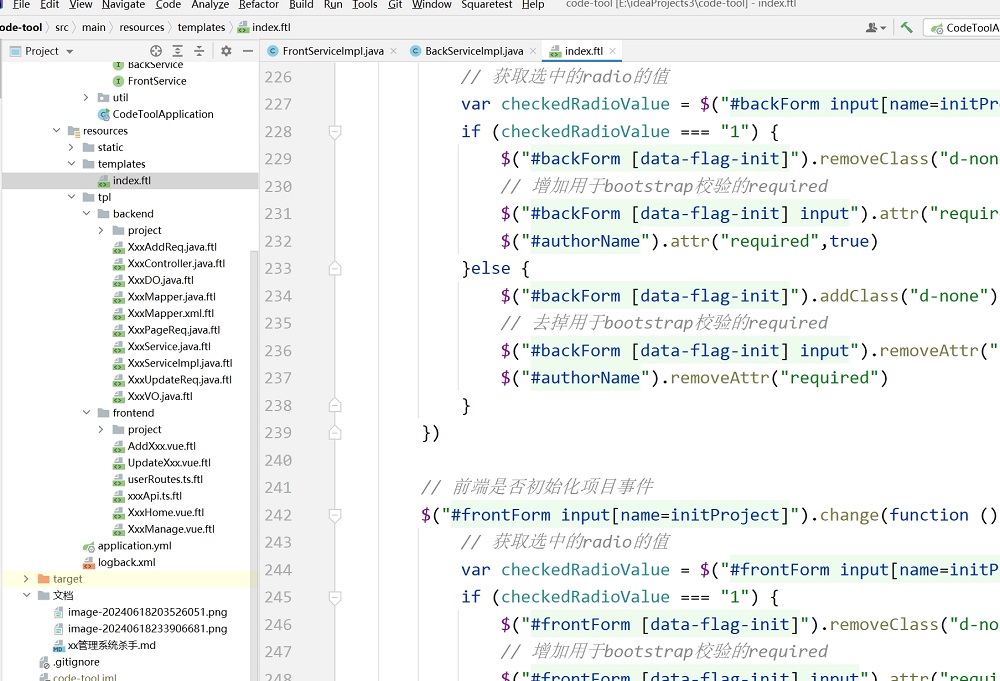Click 'src' in breadcrumb path
Image resolution: width=1000 pixels, height=681 pixels.
pos(62,27)
